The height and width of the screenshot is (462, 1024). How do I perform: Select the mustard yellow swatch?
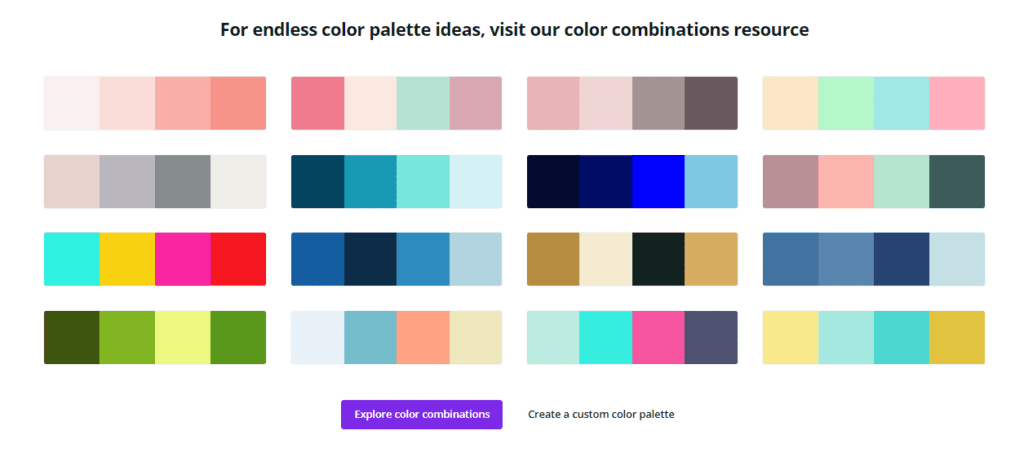[957, 337]
